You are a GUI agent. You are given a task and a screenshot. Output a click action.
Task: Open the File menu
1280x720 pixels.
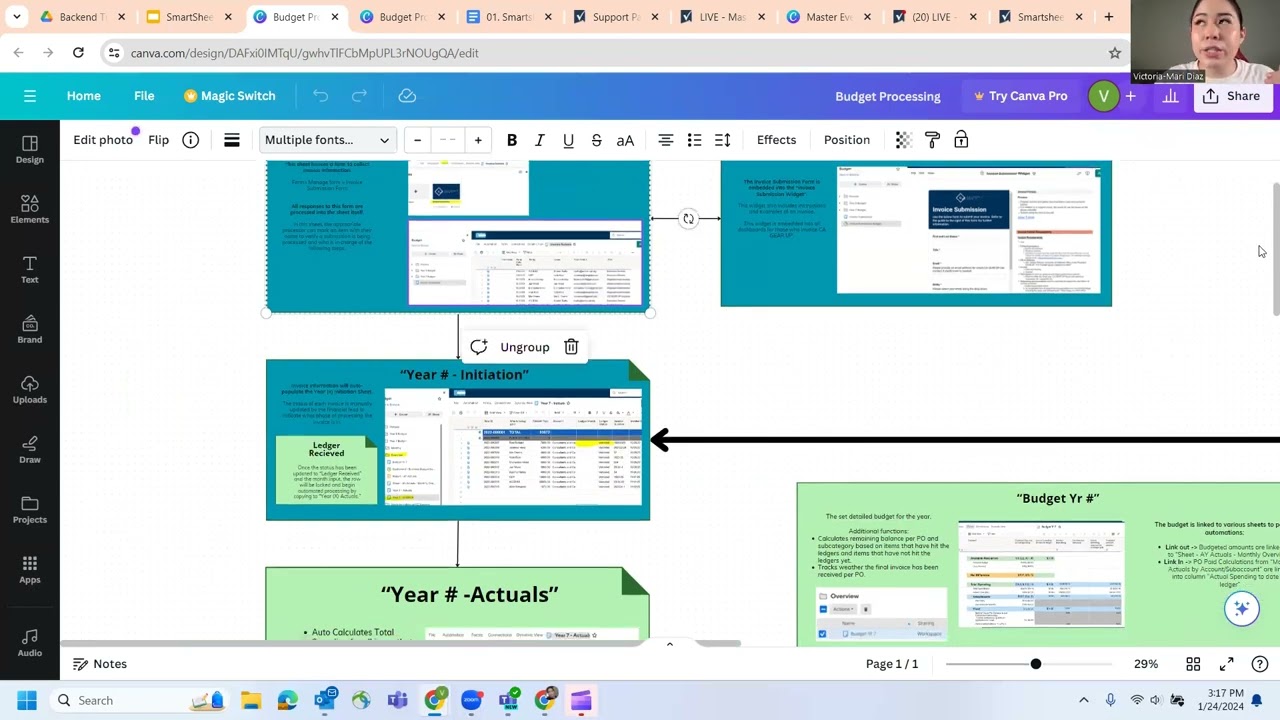[x=144, y=96]
